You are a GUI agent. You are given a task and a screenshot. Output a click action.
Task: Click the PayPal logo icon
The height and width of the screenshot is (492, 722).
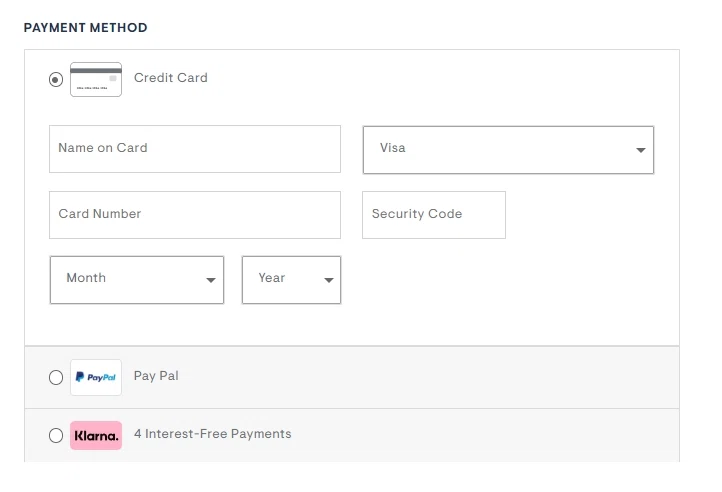pos(96,377)
